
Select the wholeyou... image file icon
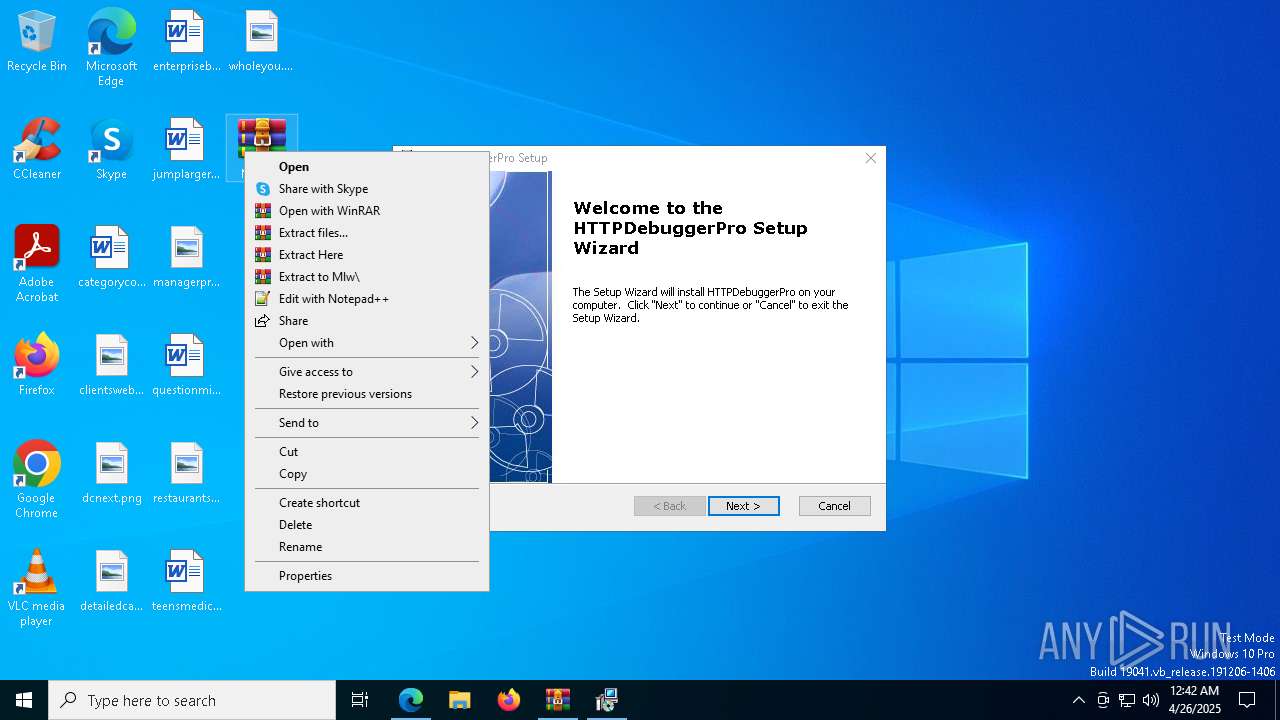(261, 42)
